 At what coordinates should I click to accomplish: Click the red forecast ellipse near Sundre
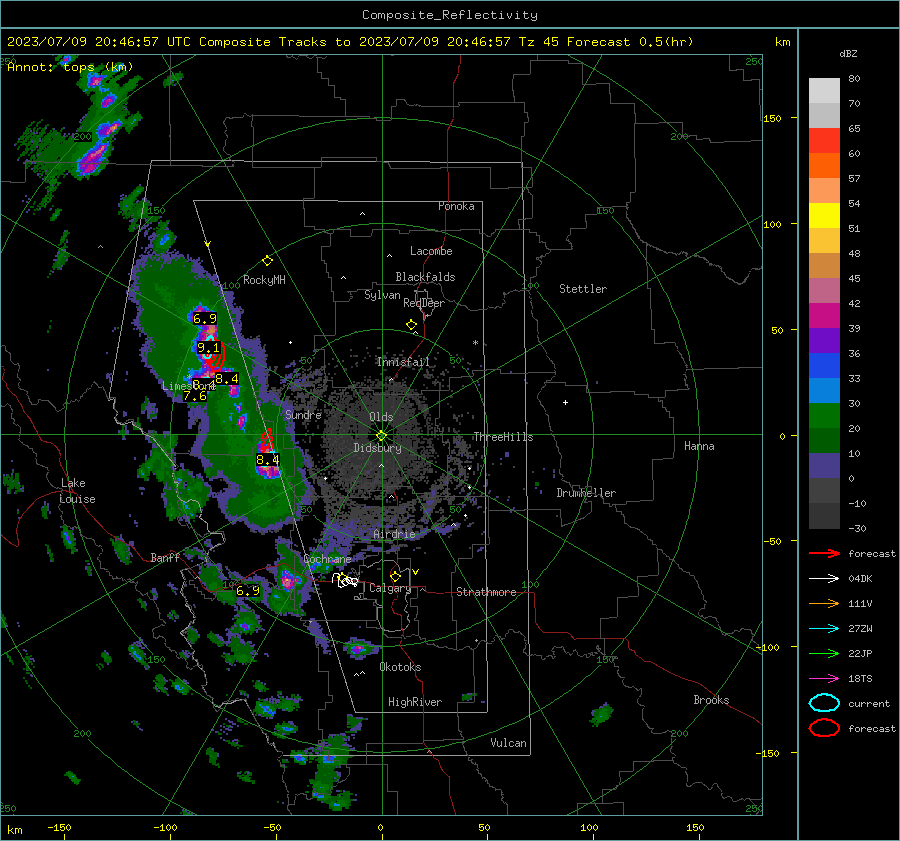[267, 441]
